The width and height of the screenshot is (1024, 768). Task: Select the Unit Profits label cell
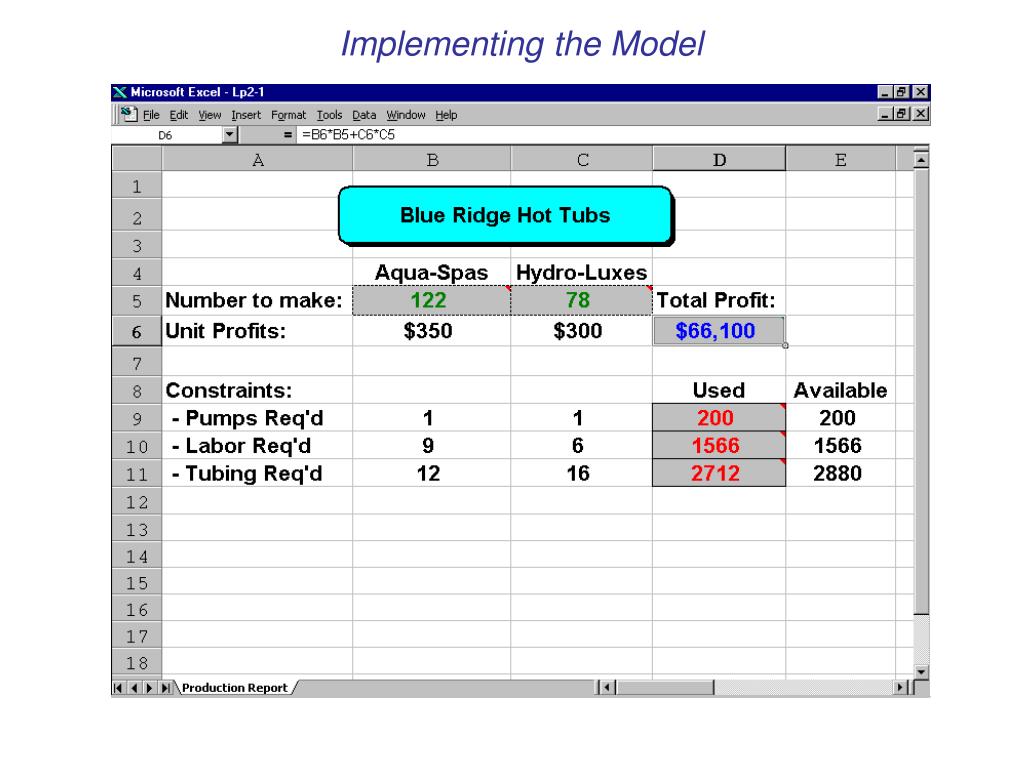(x=257, y=331)
